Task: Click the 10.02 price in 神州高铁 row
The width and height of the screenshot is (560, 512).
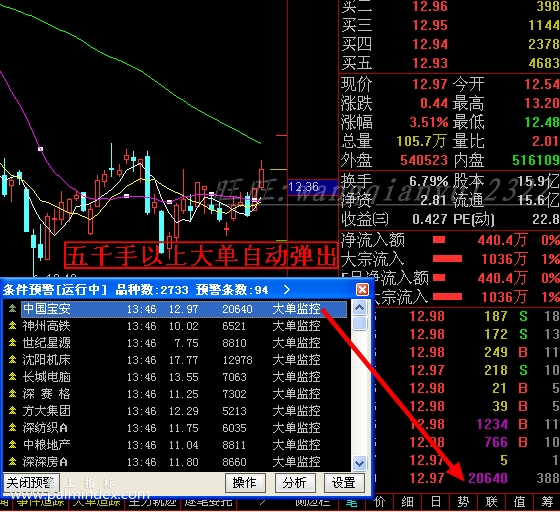Action: tap(183, 326)
